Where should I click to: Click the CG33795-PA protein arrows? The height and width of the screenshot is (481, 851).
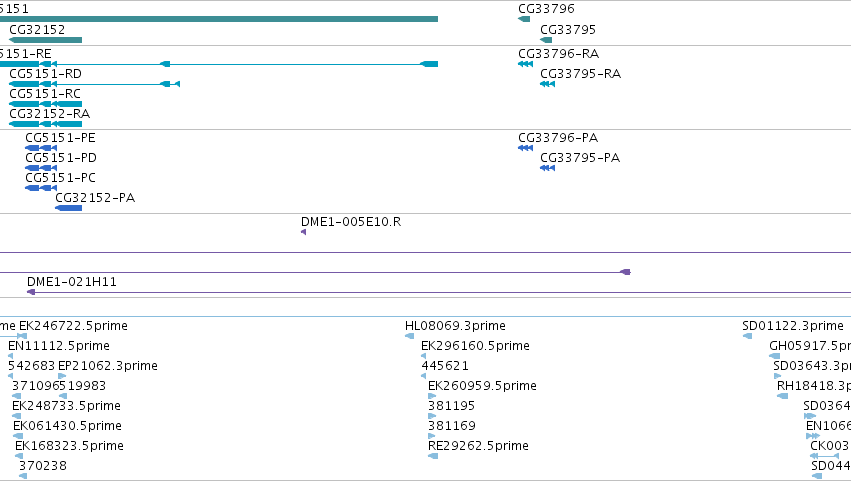547,168
